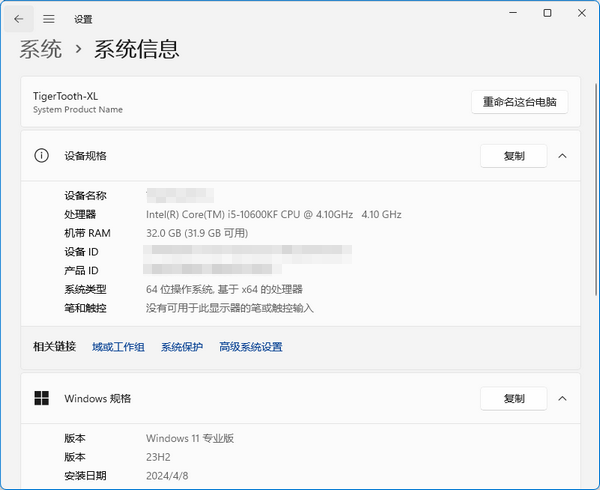Click the 重命名这台电脑 button
Image resolution: width=600 pixels, height=490 pixels.
click(x=519, y=102)
